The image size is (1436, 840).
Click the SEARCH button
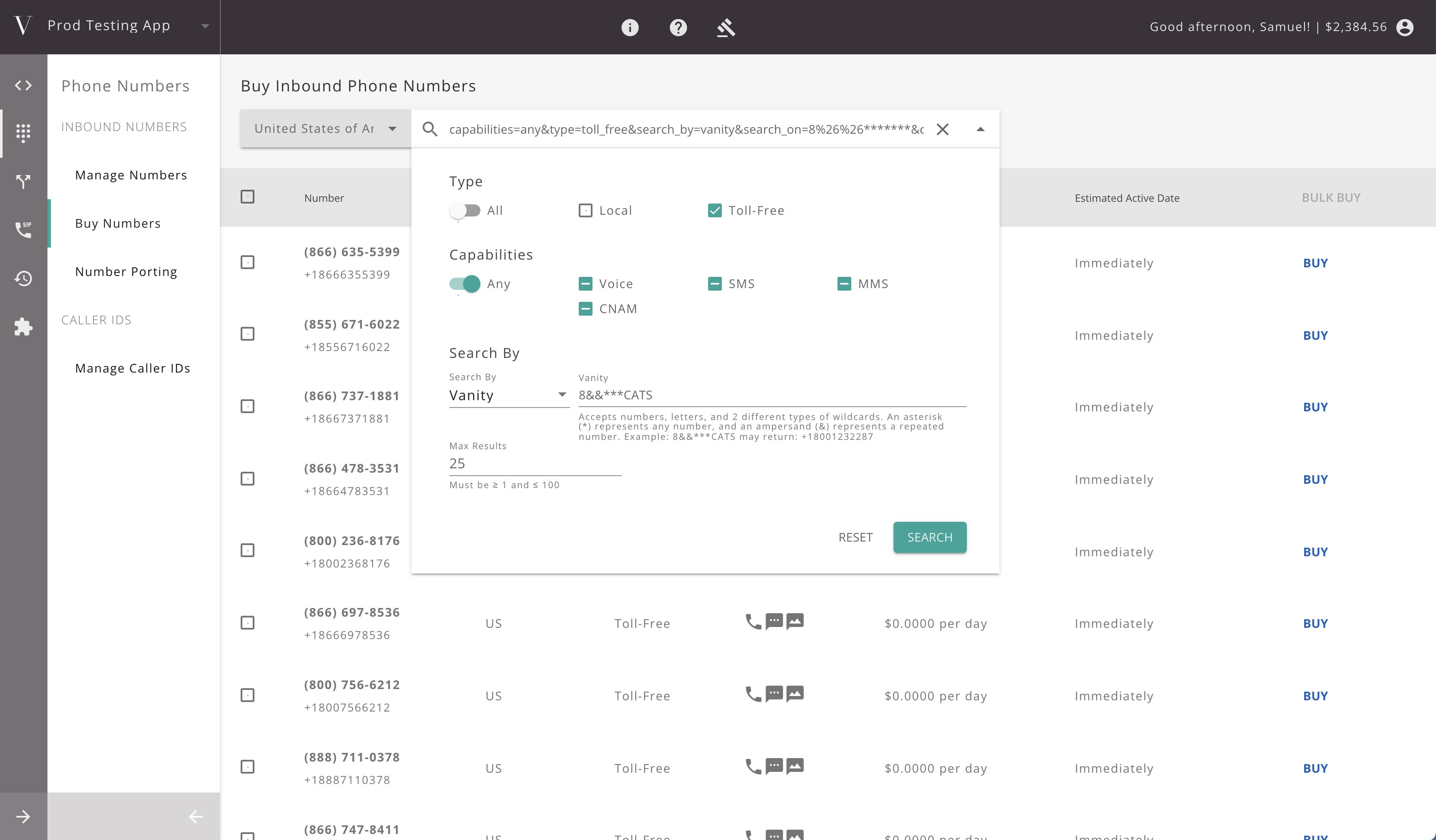929,537
